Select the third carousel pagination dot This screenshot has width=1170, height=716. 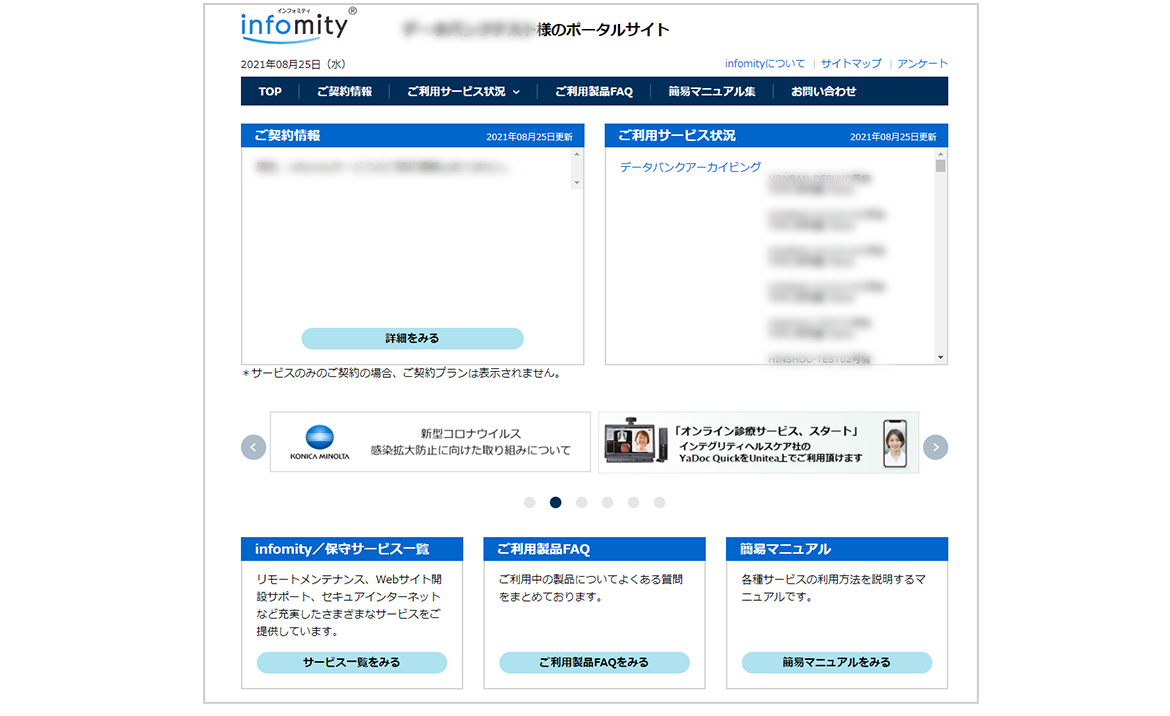tap(582, 502)
